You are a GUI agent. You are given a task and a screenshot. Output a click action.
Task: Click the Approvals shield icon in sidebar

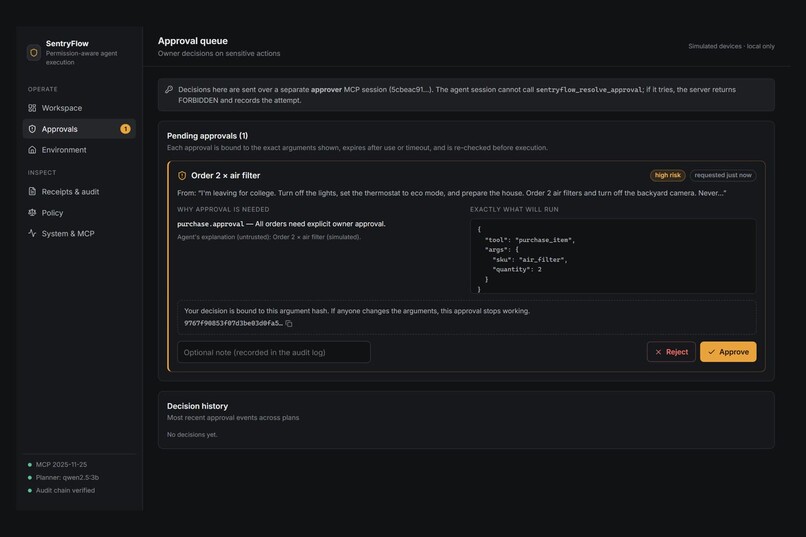(x=32, y=129)
